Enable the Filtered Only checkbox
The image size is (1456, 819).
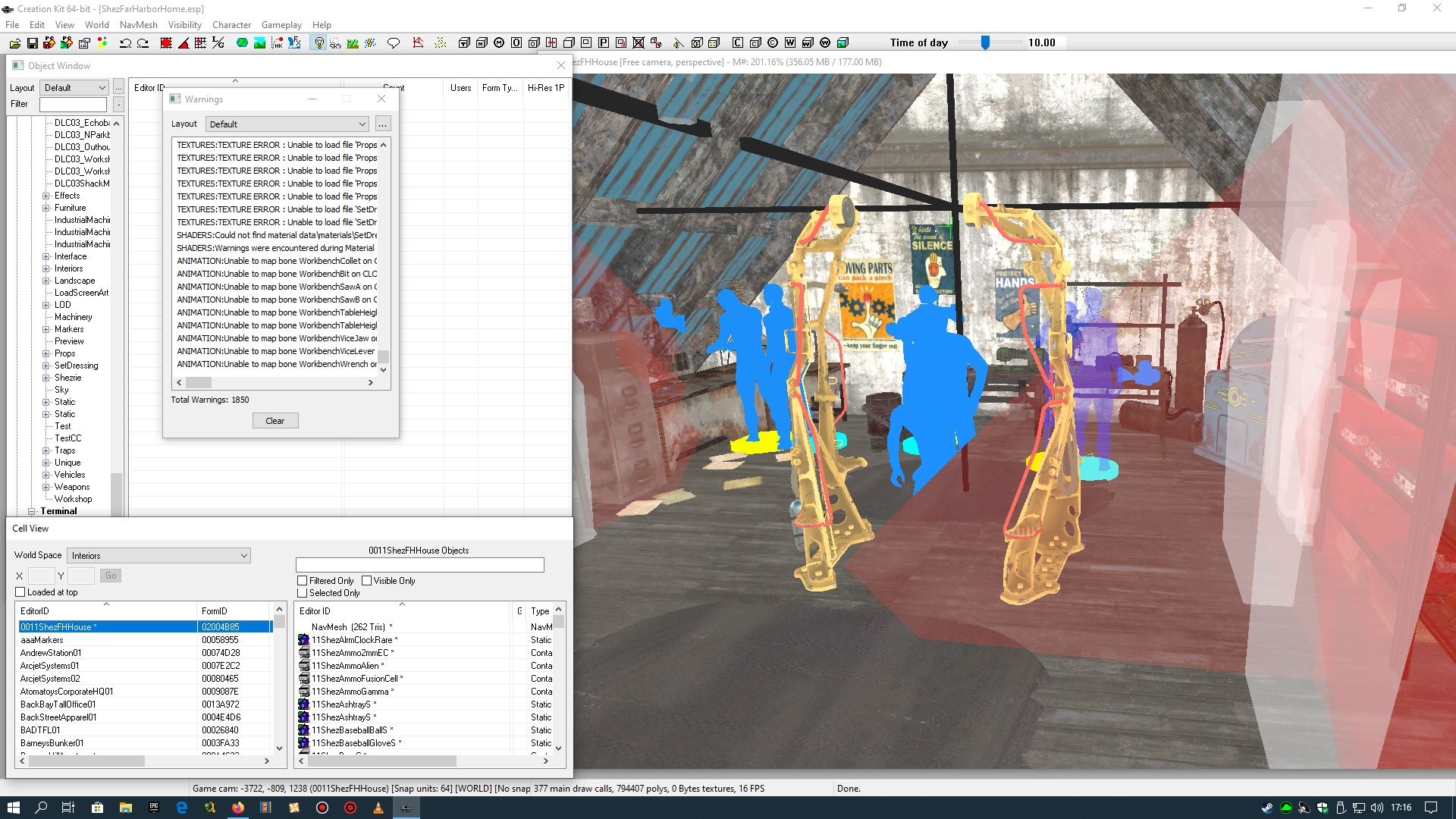point(303,581)
